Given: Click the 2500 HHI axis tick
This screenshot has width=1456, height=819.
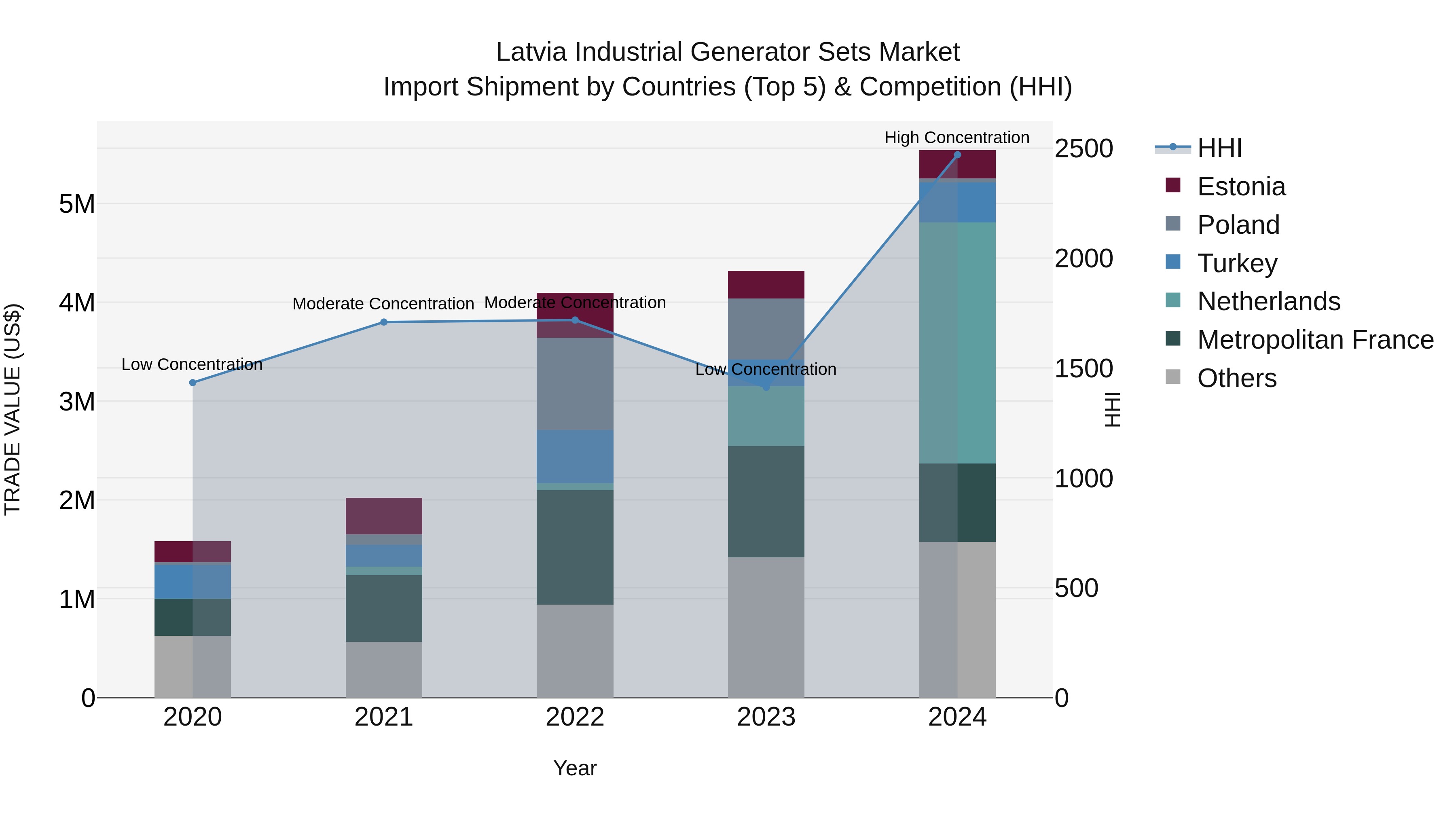Looking at the screenshot, I should click(x=1084, y=149).
